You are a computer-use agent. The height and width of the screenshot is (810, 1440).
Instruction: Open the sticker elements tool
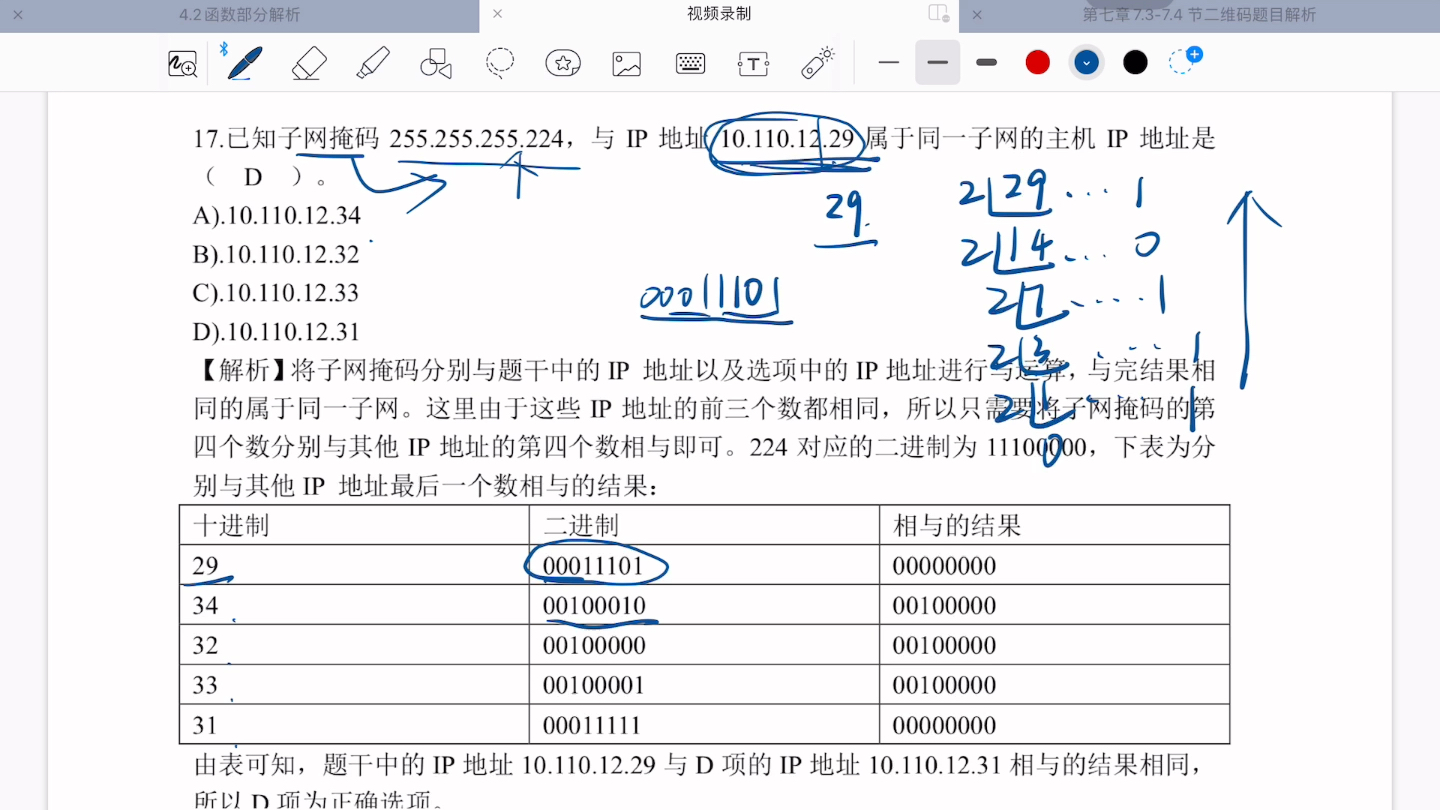click(x=563, y=63)
